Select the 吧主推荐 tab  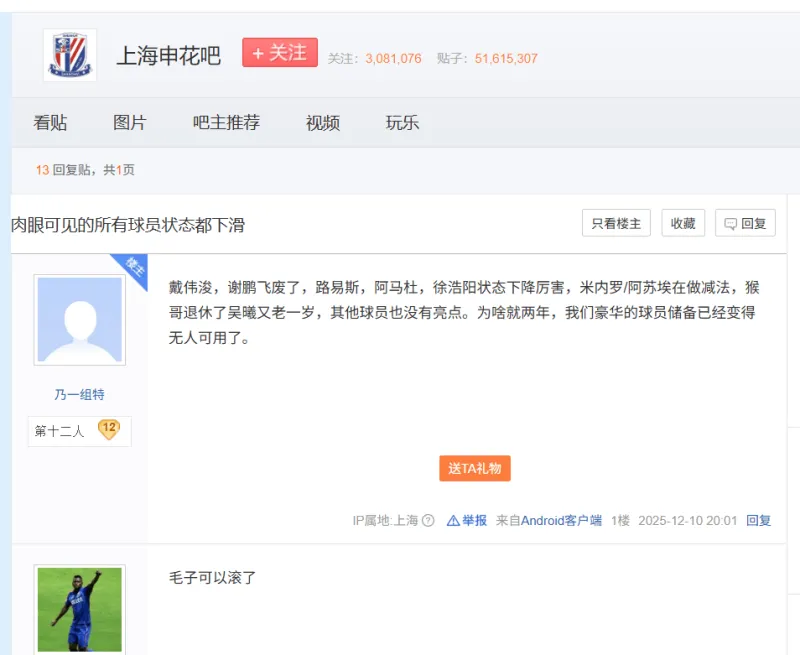point(226,123)
